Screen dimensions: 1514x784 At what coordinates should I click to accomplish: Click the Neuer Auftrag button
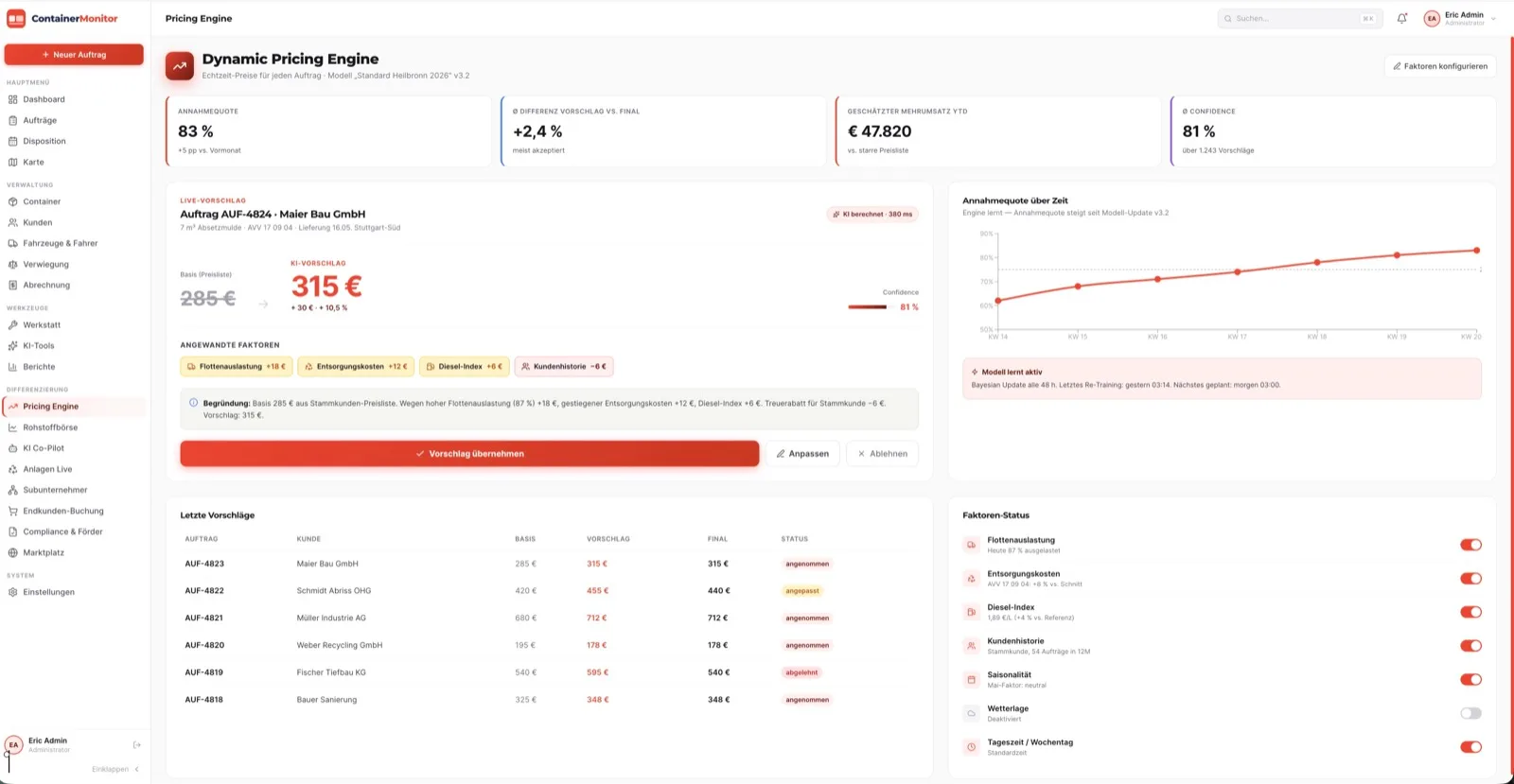point(74,55)
